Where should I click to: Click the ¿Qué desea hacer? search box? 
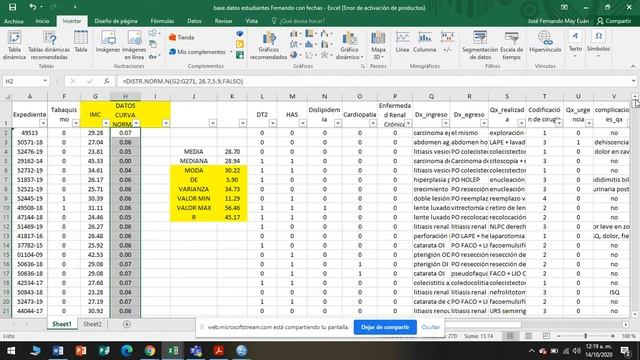click(302, 21)
